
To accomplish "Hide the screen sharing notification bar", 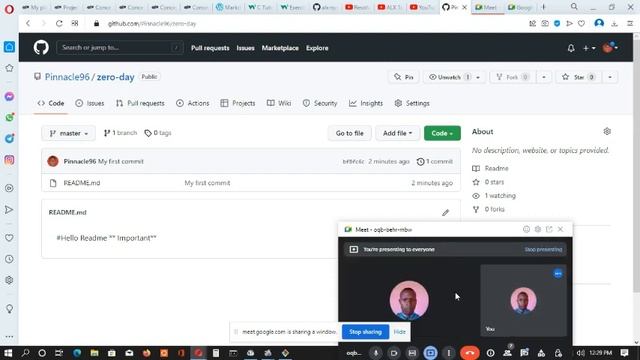I will [400, 332].
